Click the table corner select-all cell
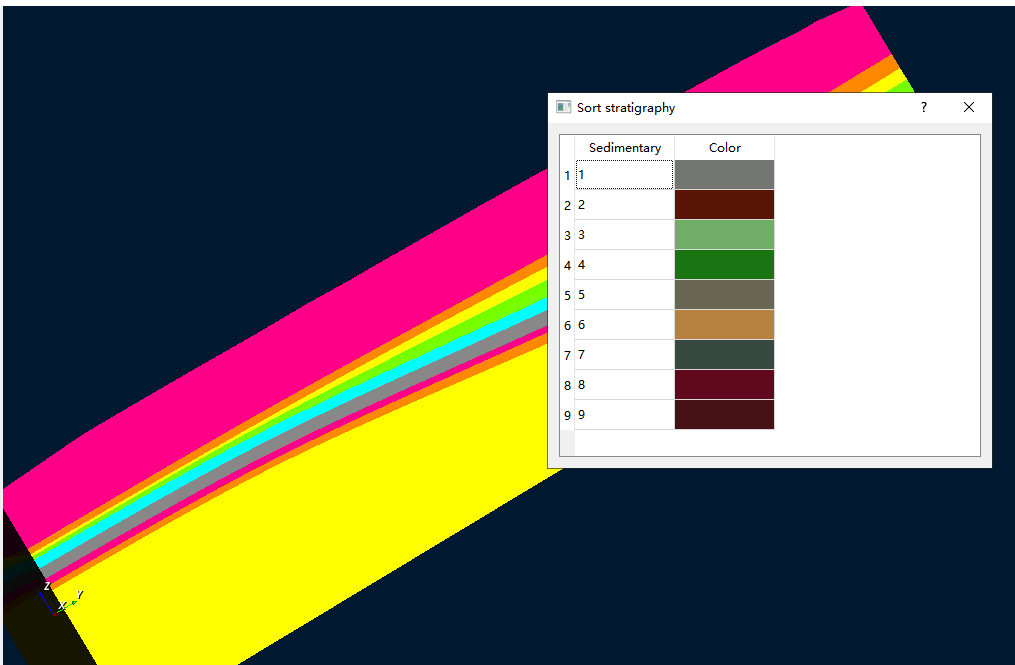The width and height of the screenshot is (1015, 665). coord(567,147)
